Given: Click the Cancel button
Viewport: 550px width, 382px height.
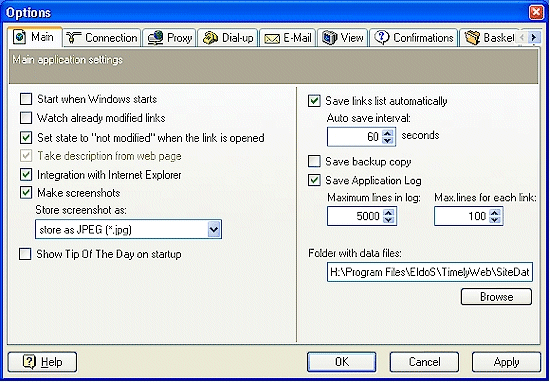Looking at the screenshot, I should click(424, 362).
